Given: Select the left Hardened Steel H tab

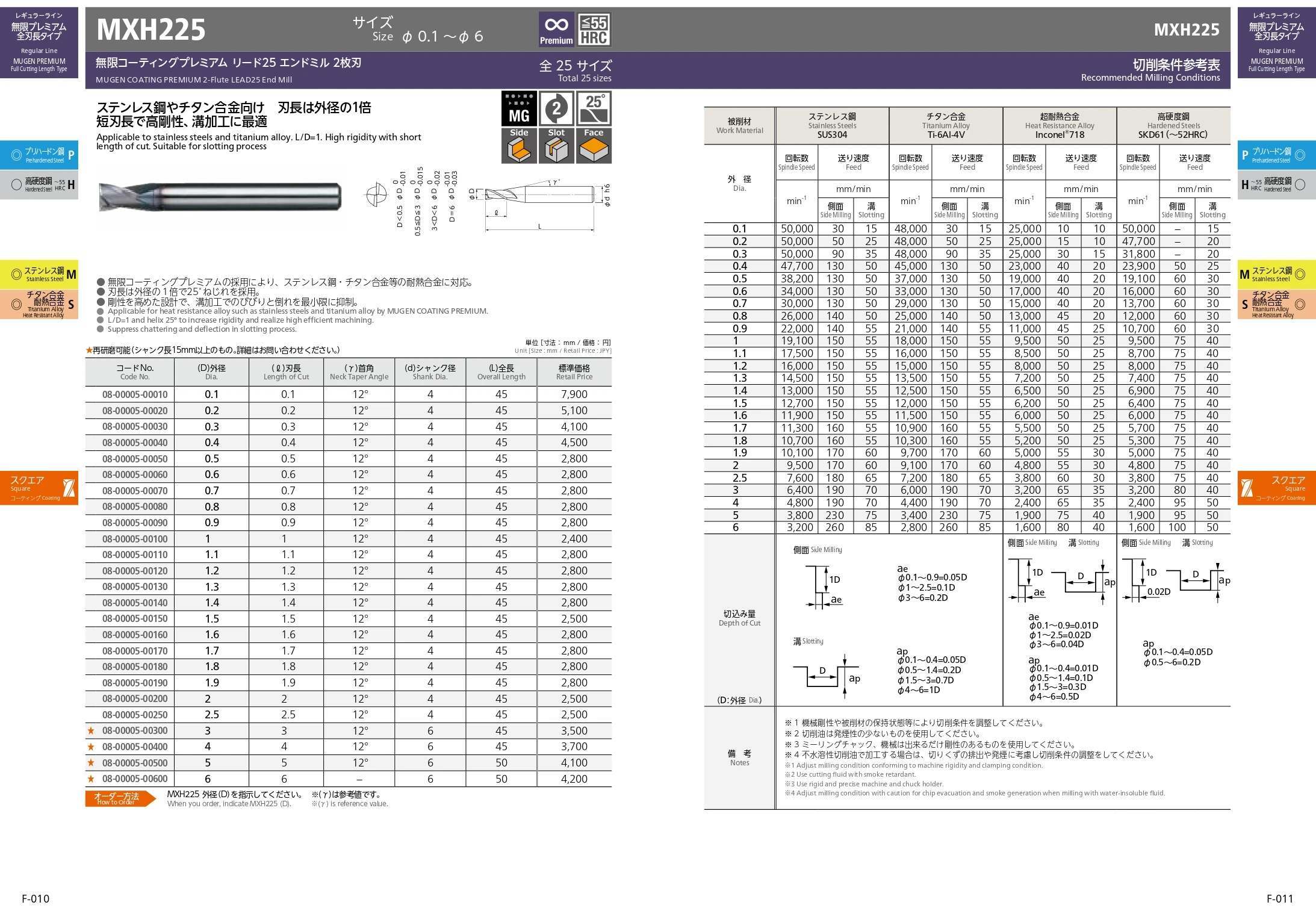Looking at the screenshot, I should pyautogui.click(x=39, y=185).
